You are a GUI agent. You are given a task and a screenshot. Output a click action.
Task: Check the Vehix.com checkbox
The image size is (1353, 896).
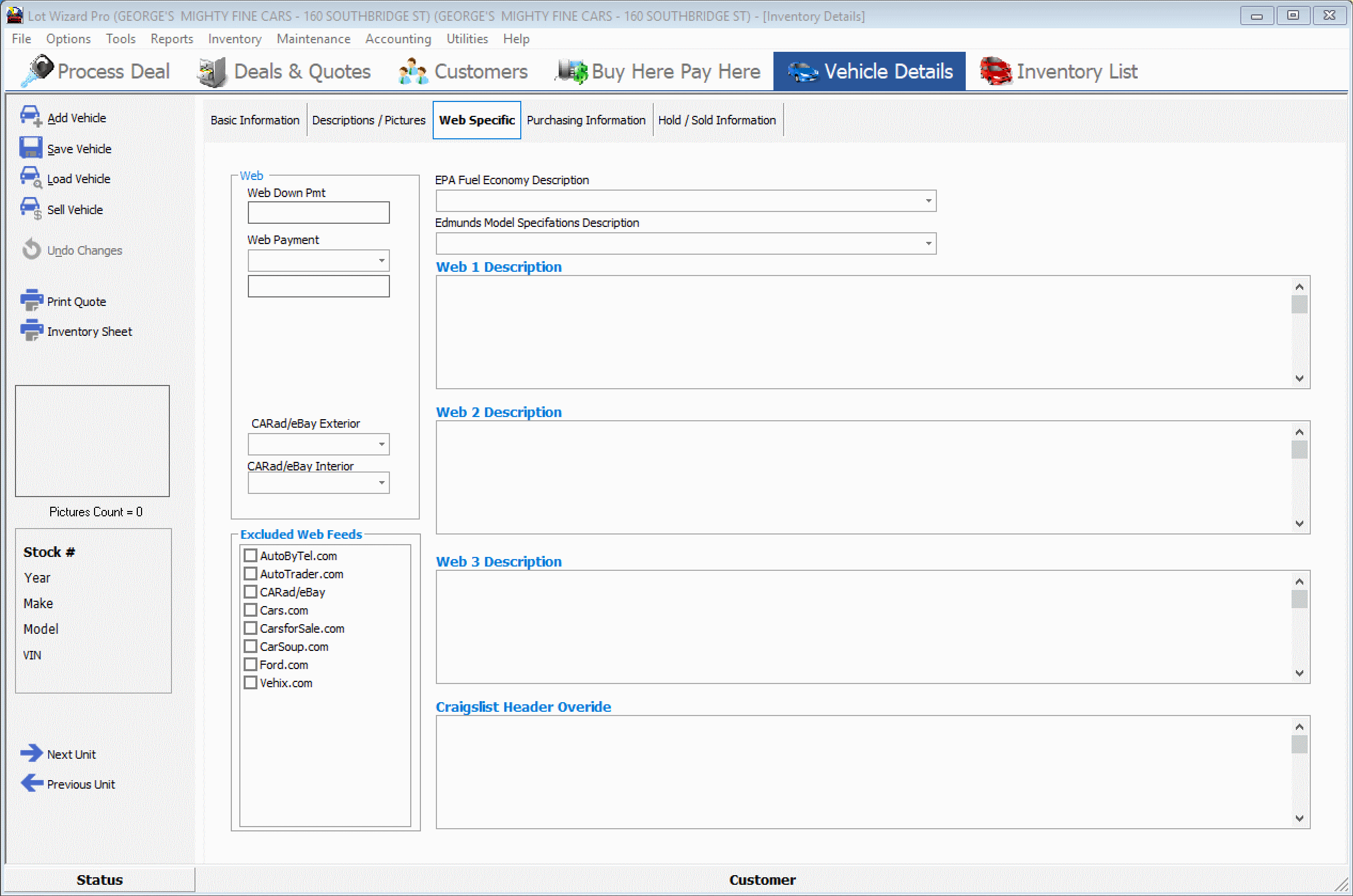click(x=251, y=682)
